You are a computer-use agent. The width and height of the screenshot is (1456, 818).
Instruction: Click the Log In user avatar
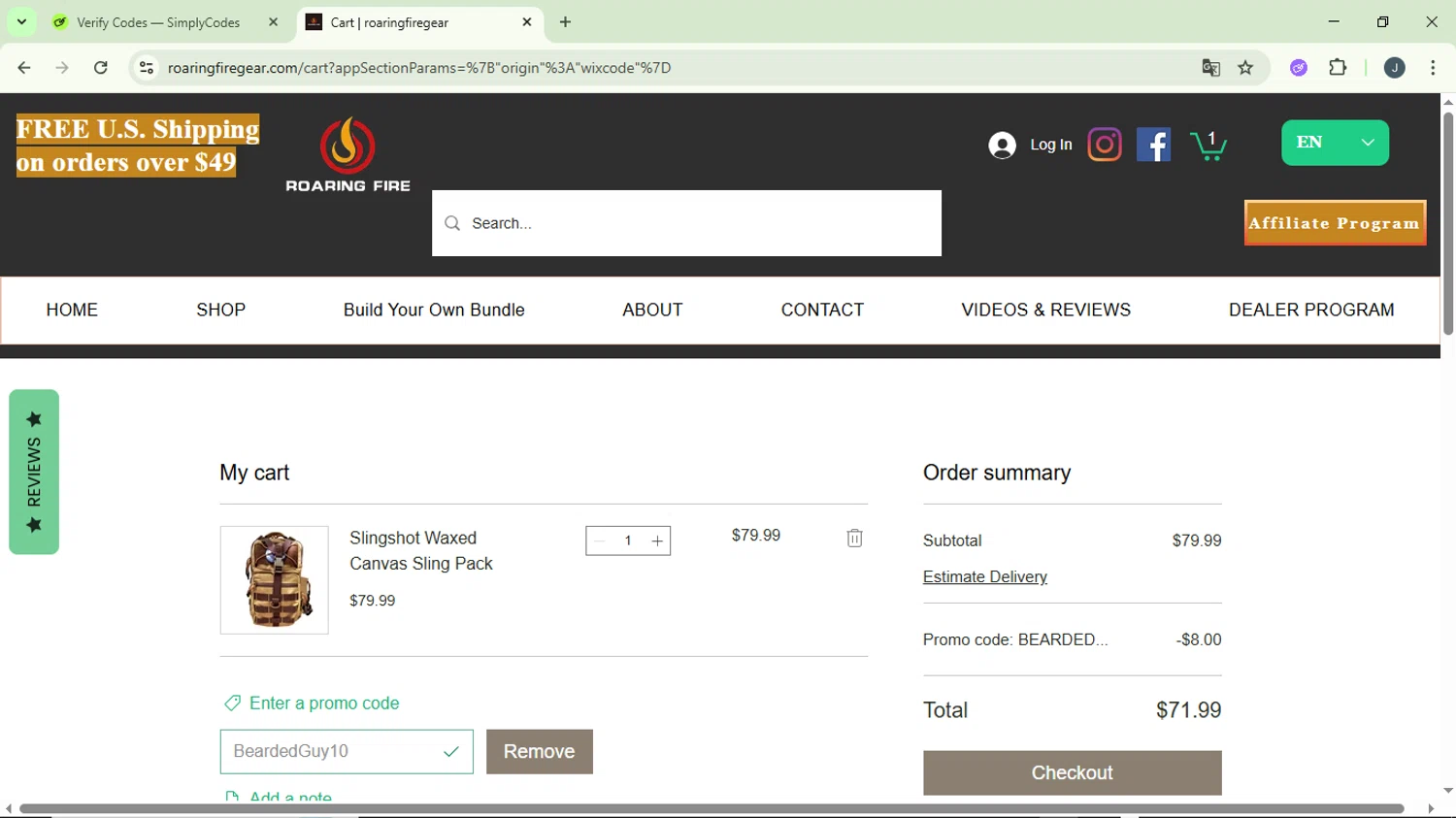click(x=1002, y=145)
